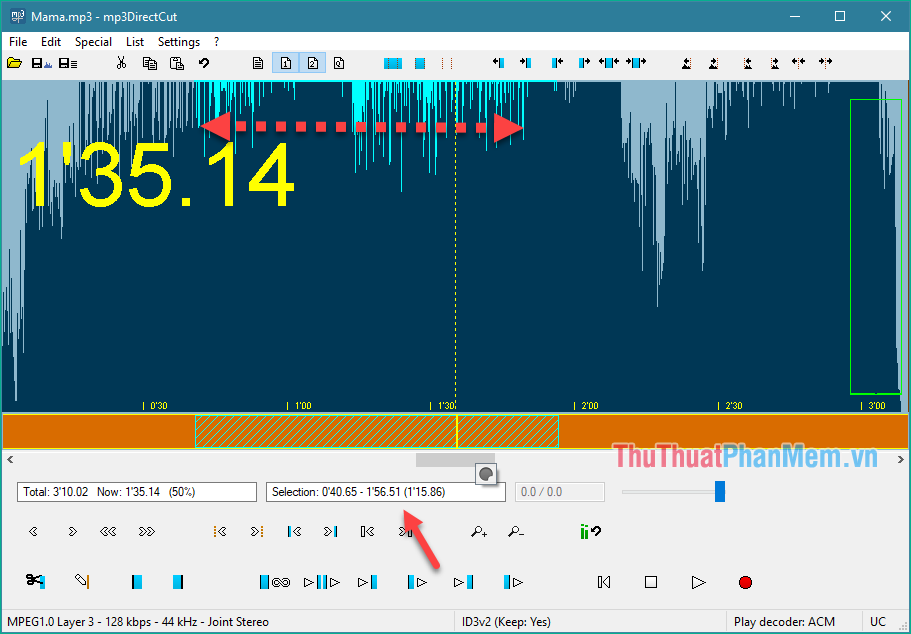911x634 pixels.
Task: Click the volume slider handle
Action: tap(720, 491)
